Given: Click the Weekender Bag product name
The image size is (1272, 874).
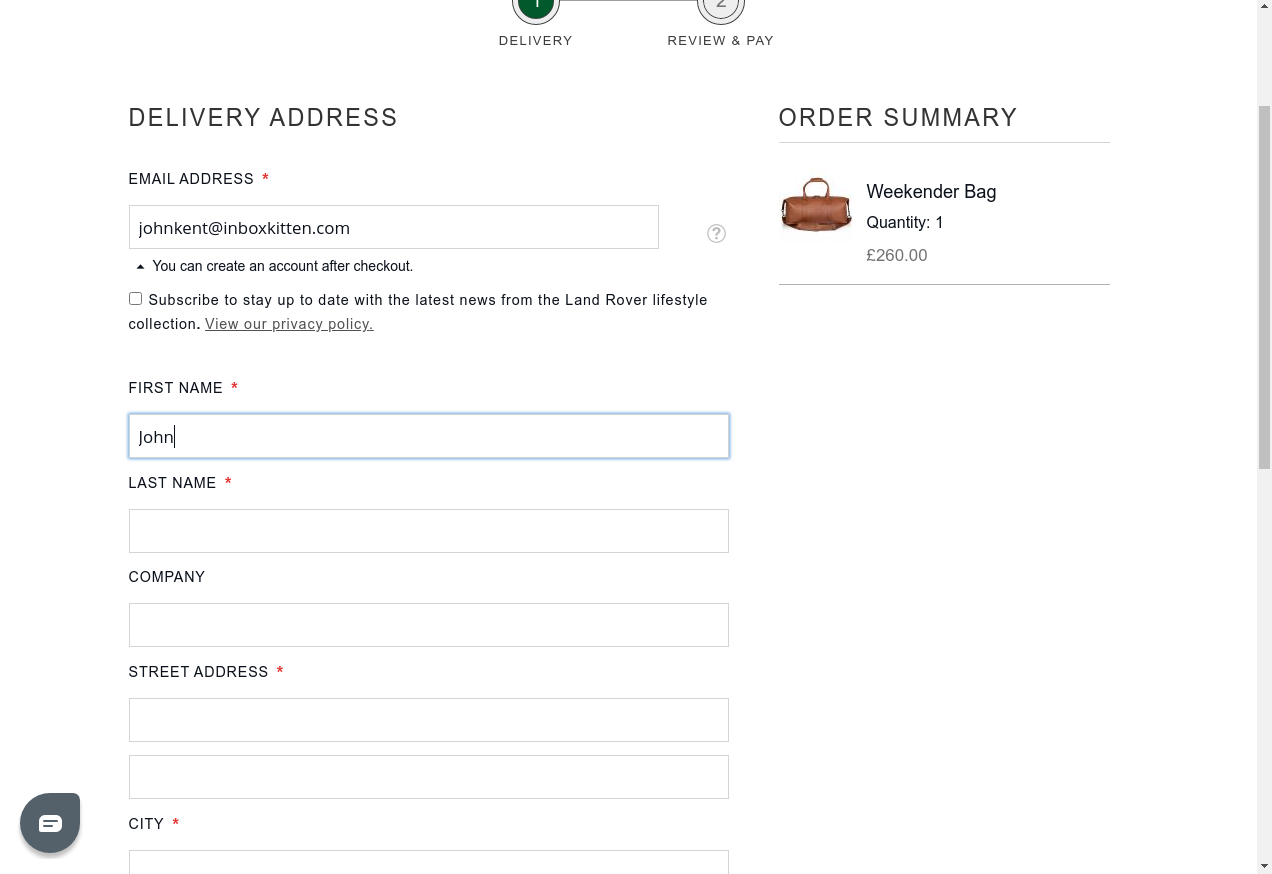Looking at the screenshot, I should (x=931, y=192).
